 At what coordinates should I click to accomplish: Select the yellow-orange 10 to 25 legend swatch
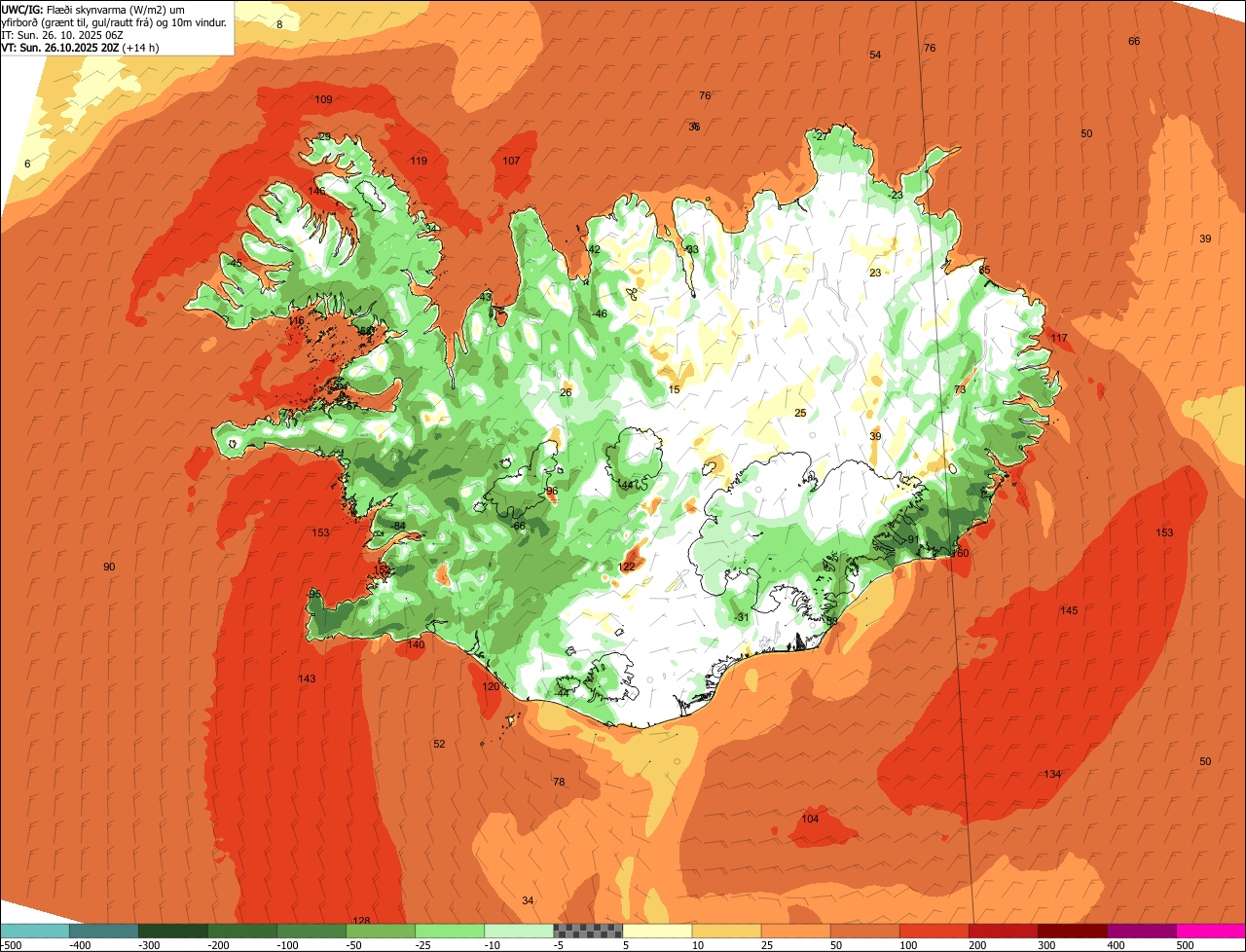point(726,931)
